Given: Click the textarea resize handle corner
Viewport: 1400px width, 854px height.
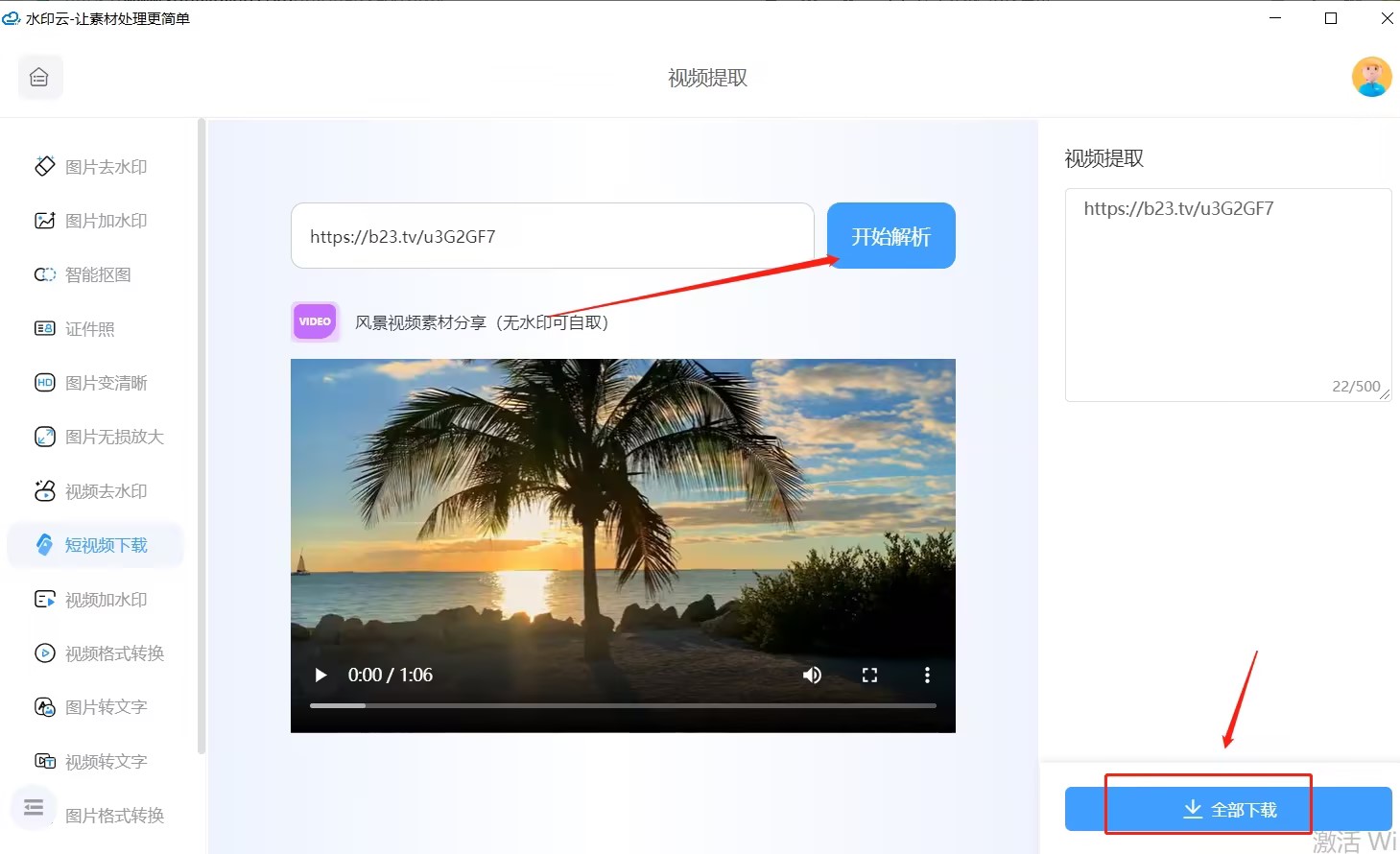Looking at the screenshot, I should coord(1385,394).
